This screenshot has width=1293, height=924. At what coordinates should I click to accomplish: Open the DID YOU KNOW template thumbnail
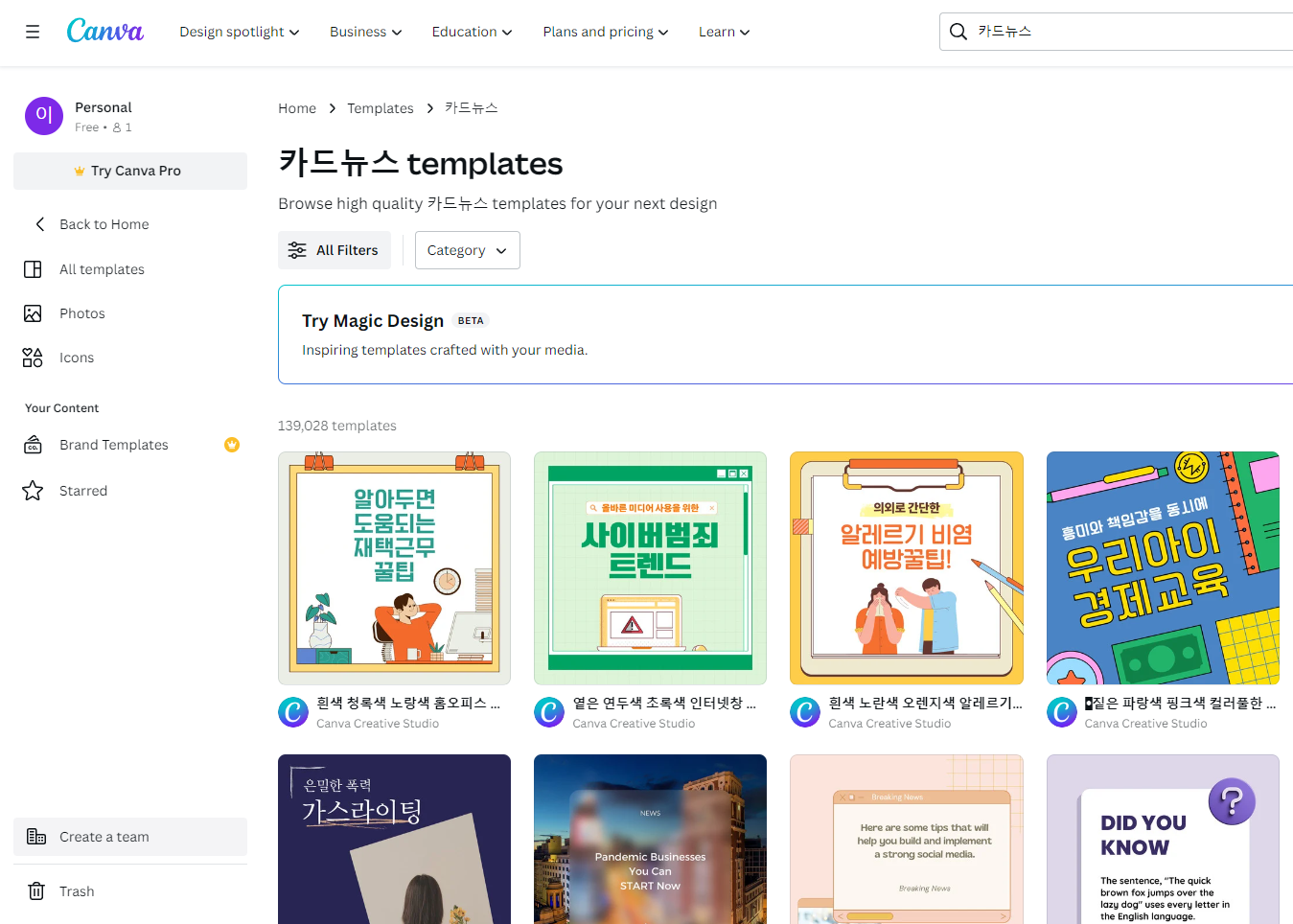tap(1163, 839)
